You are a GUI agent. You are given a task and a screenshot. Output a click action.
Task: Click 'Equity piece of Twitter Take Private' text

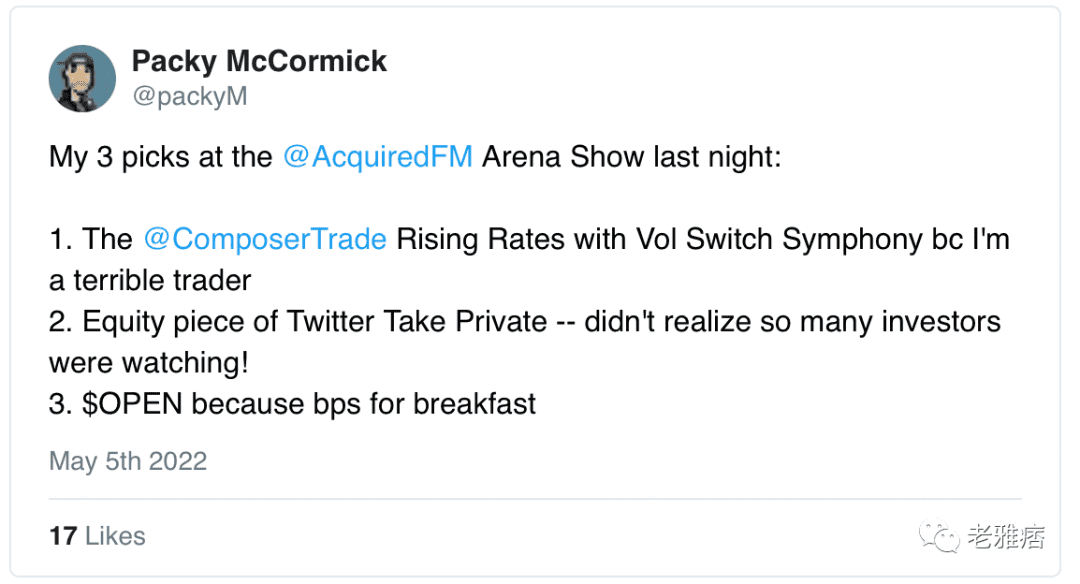click(315, 322)
